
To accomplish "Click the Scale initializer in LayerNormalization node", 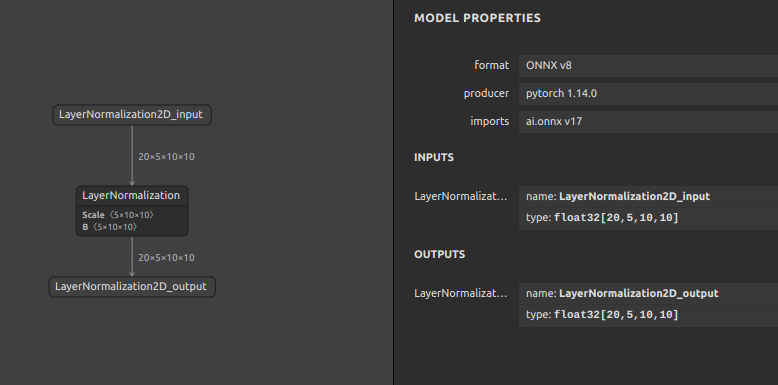I will 118,215.
